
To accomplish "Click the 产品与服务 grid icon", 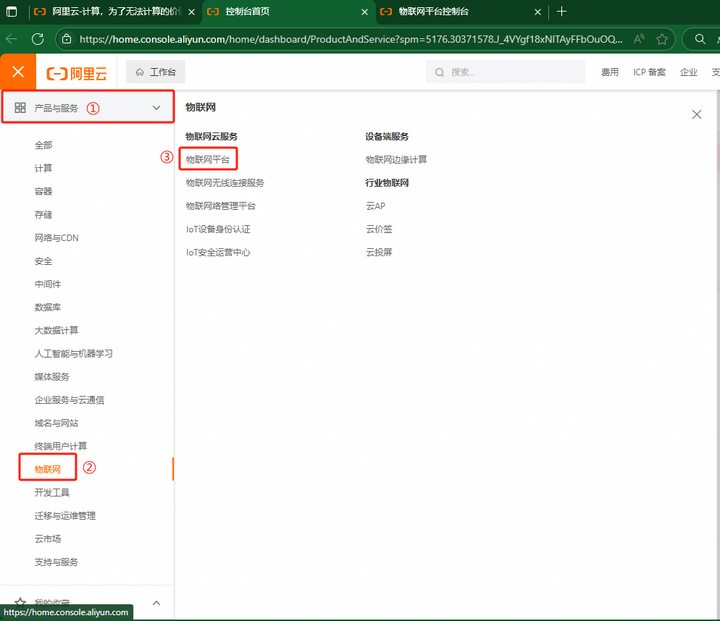I will click(20, 107).
